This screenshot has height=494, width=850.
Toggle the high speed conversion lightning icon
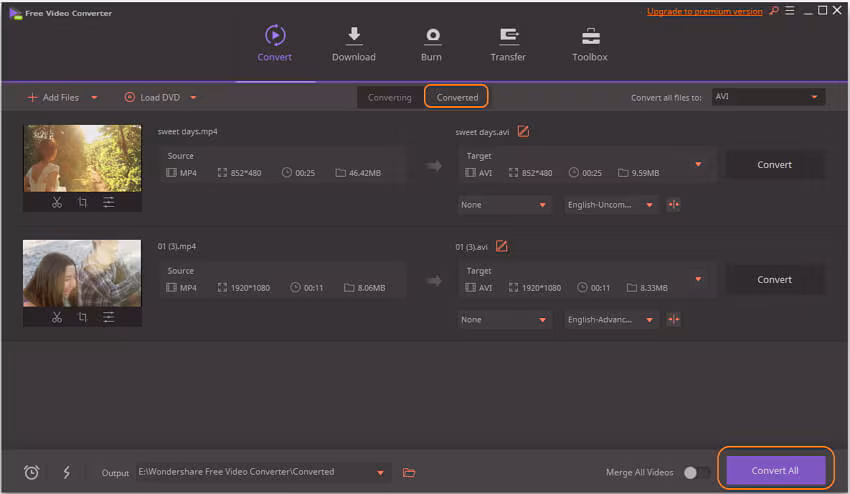coord(67,472)
